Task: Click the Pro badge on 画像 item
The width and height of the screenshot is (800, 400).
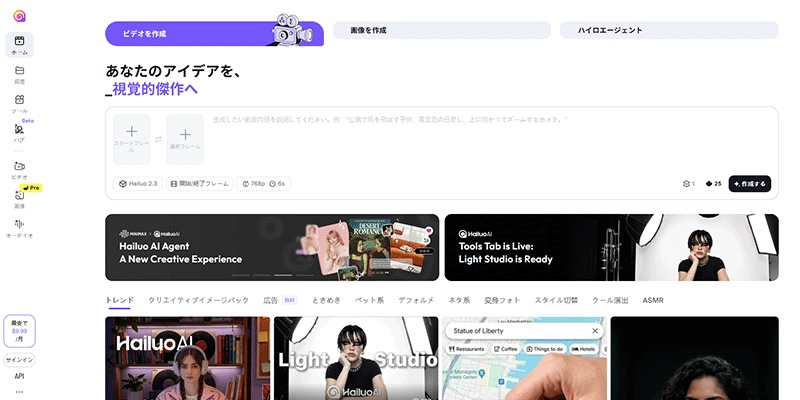Action: (32, 188)
